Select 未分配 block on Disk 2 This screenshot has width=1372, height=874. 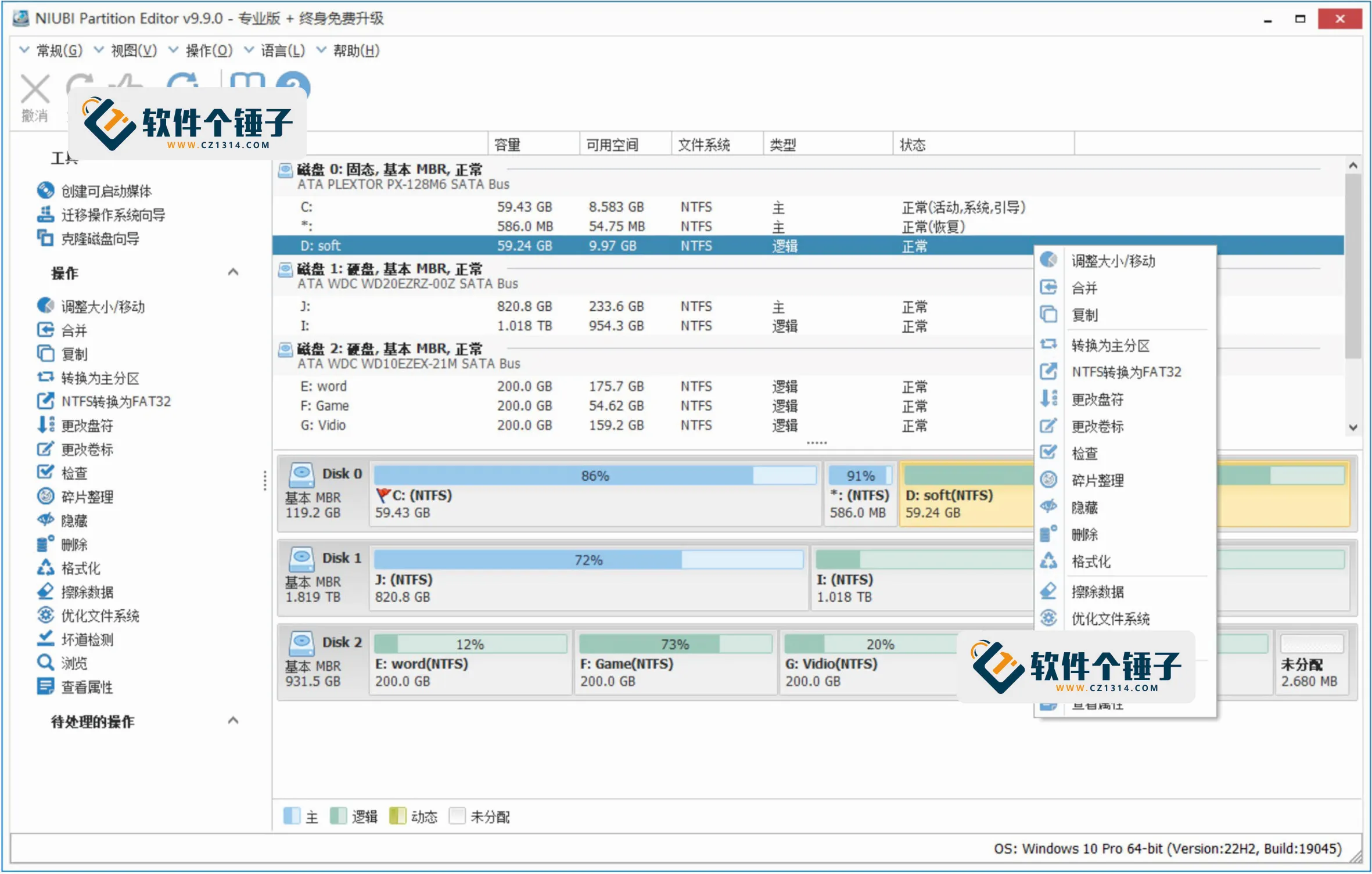click(x=1312, y=663)
